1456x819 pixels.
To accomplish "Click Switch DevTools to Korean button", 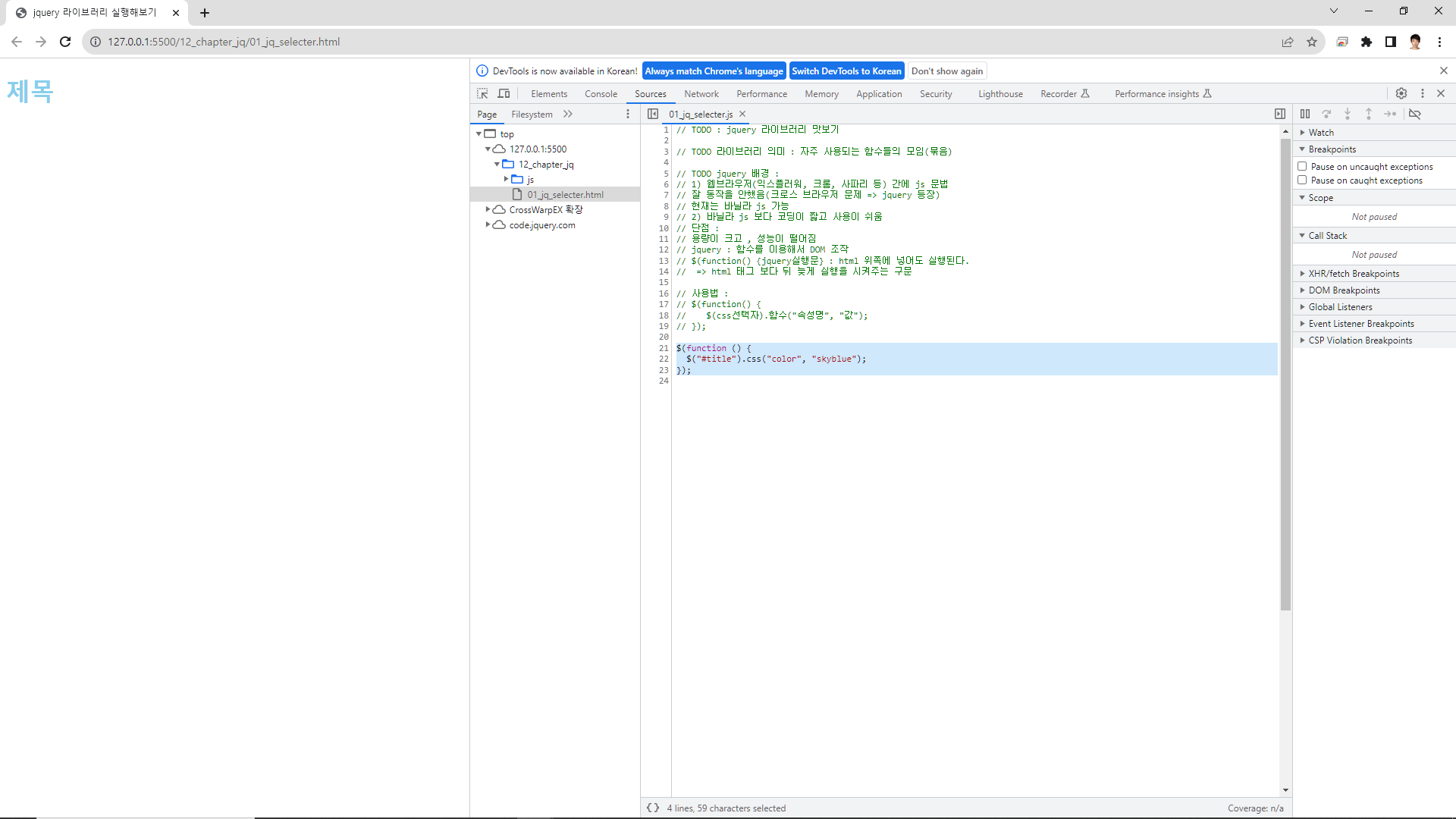I will point(846,71).
